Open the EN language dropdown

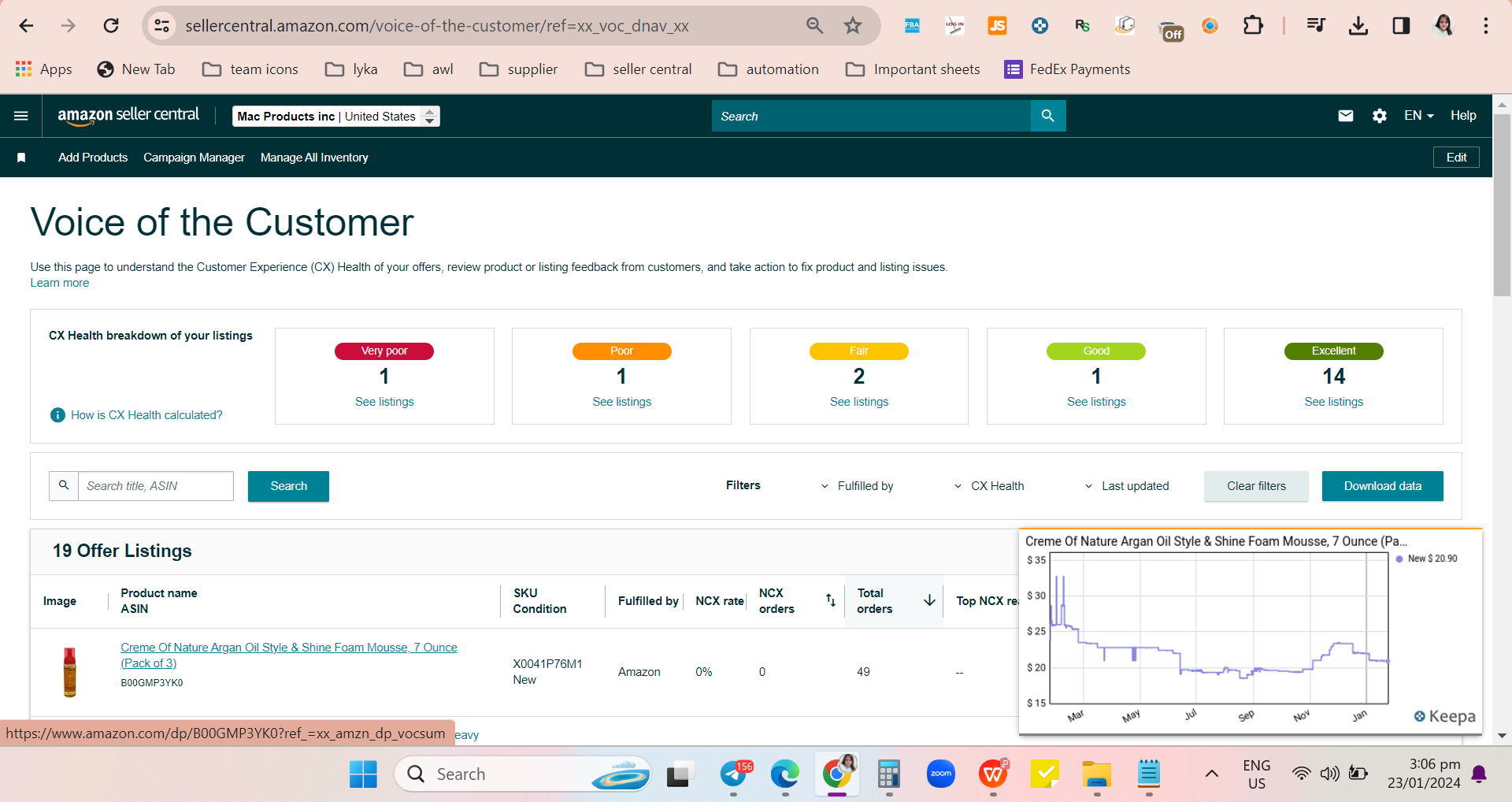coord(1418,116)
